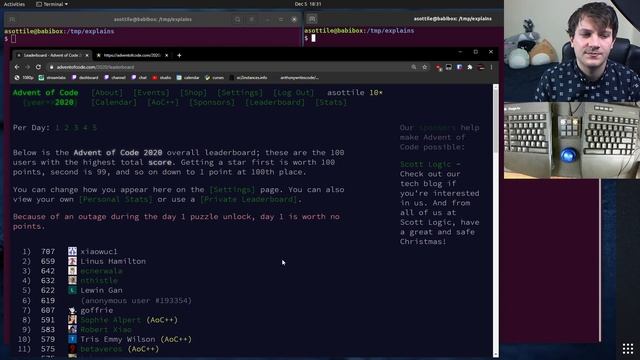The image size is (640, 360).
Task: Open hamburger menu in left terminal titlebar
Action: pos(252,19)
